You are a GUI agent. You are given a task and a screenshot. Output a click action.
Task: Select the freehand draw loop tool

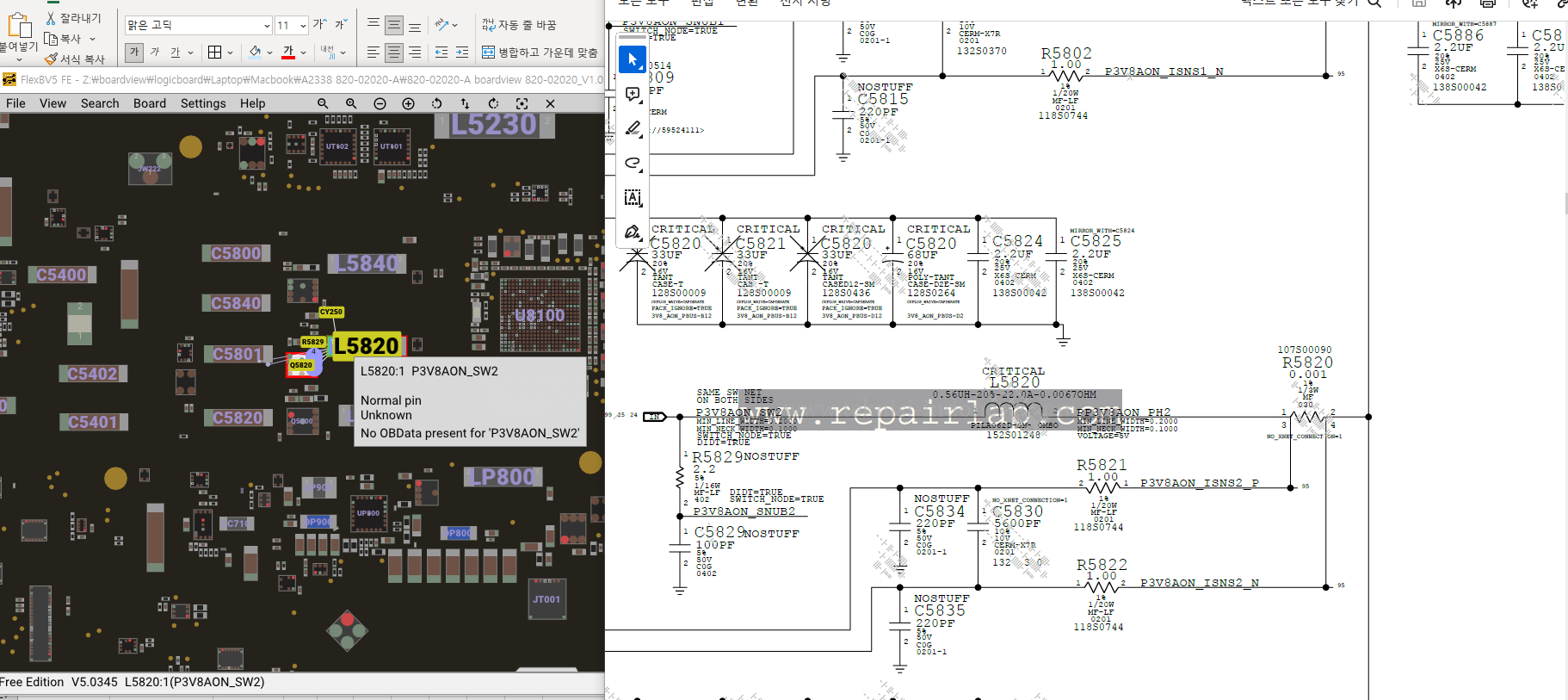[x=633, y=163]
